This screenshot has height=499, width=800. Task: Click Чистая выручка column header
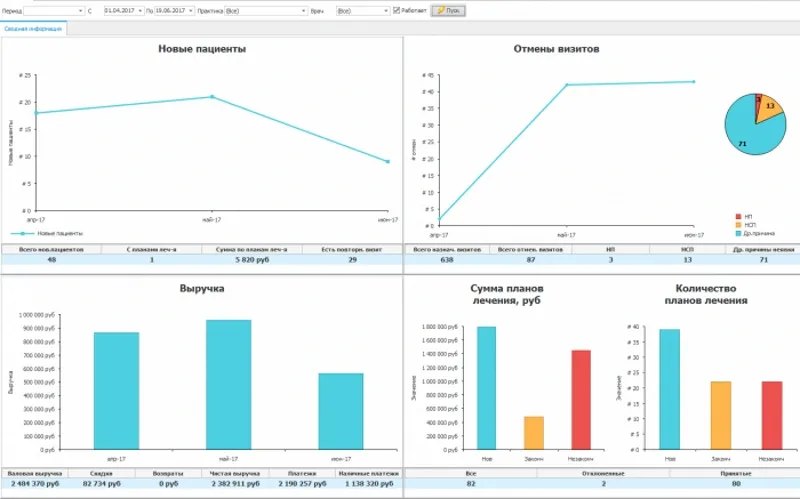235,473
